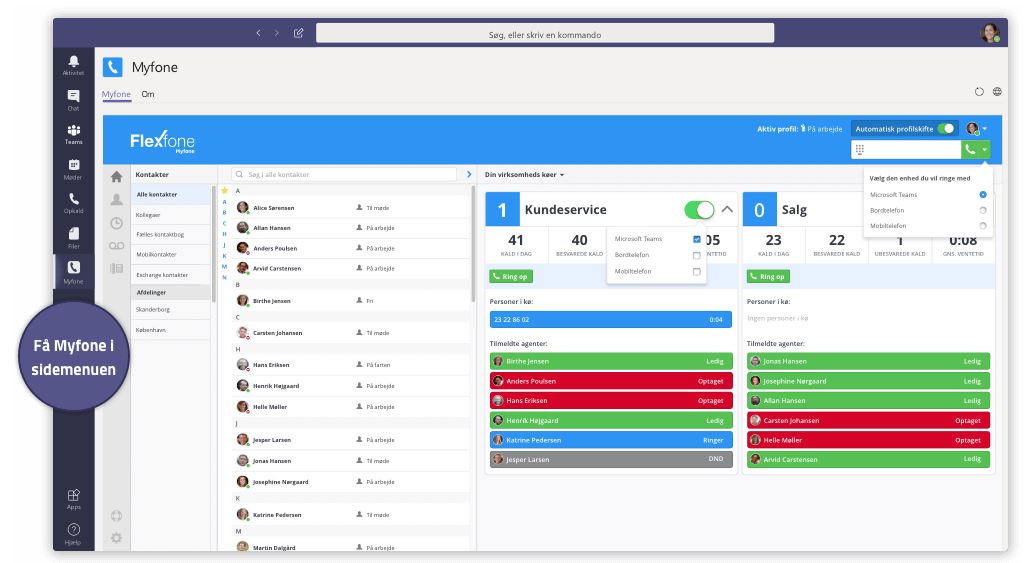The image size is (1029, 563).
Task: Open call history clock icon
Action: coord(117,223)
